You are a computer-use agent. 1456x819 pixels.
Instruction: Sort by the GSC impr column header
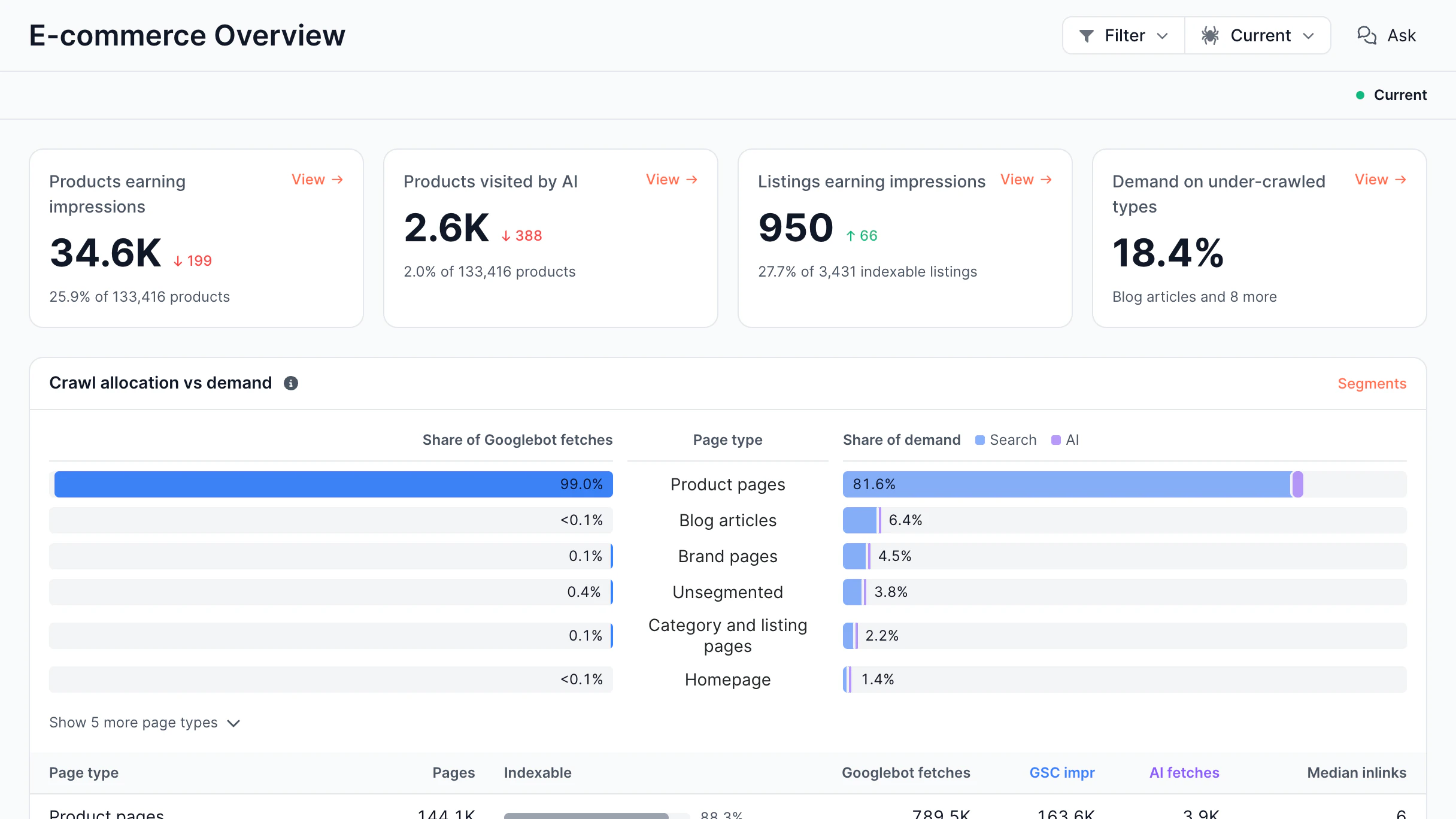[x=1061, y=773]
